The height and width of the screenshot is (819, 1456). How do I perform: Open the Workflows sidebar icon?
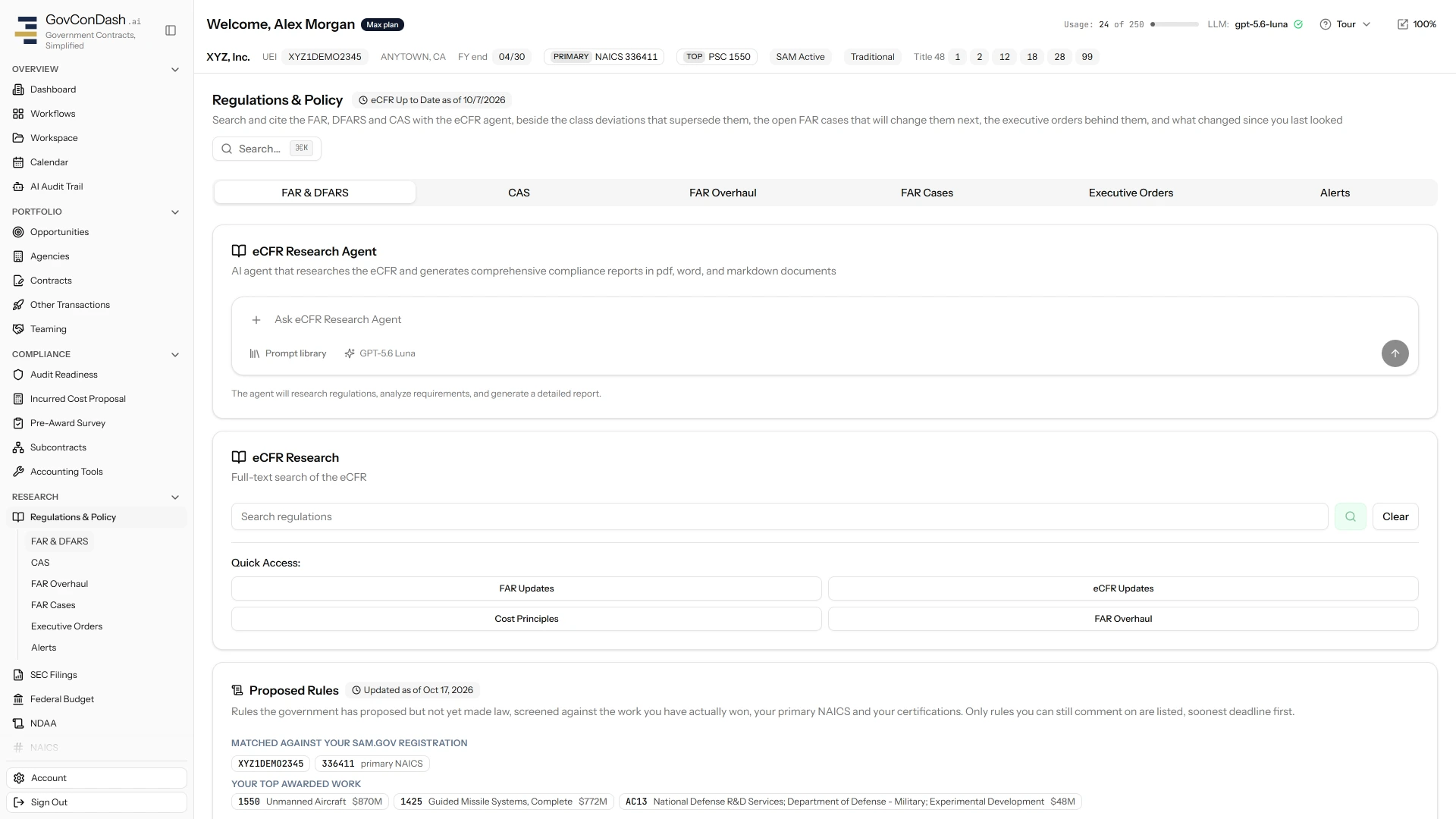18,114
